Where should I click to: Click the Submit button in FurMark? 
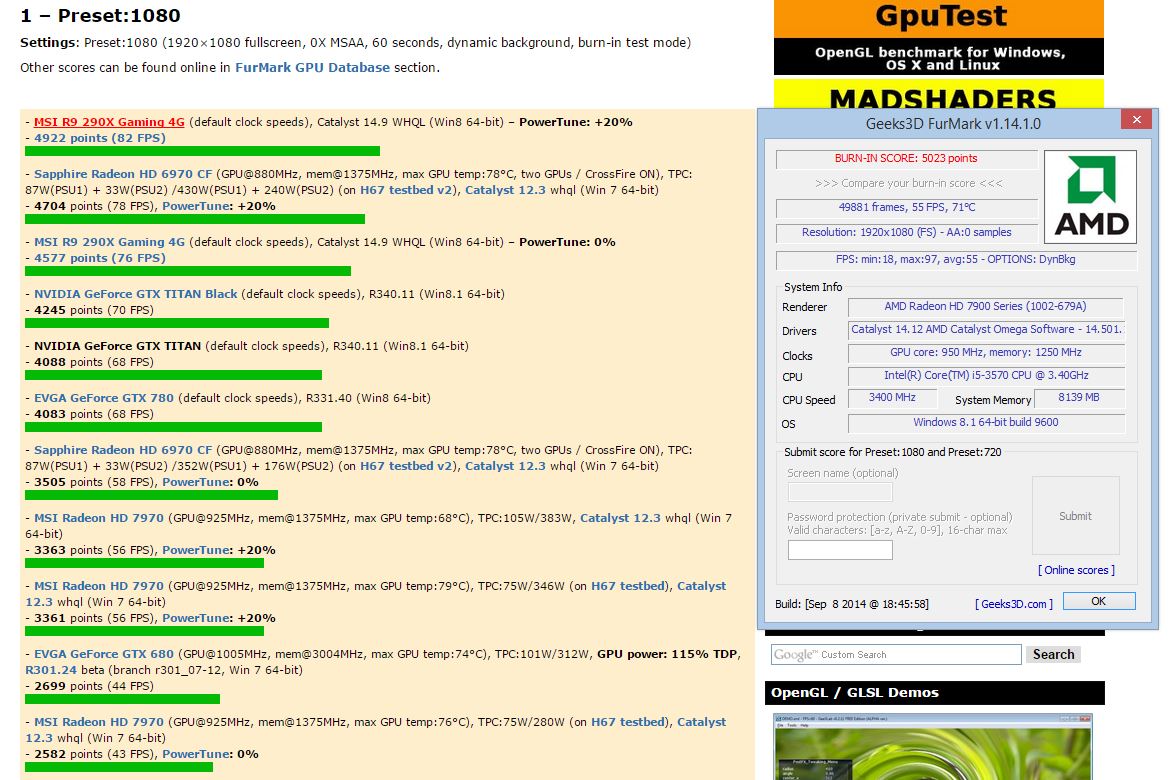point(1075,516)
